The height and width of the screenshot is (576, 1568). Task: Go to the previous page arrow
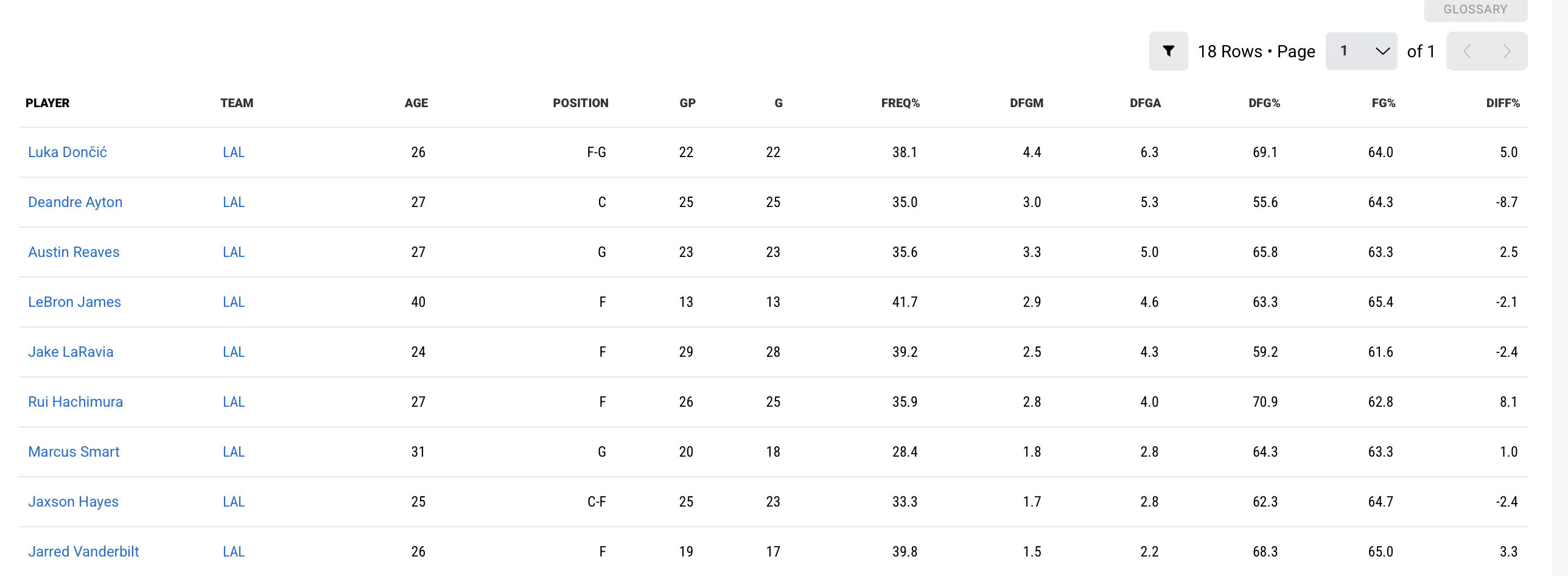[x=1467, y=51]
